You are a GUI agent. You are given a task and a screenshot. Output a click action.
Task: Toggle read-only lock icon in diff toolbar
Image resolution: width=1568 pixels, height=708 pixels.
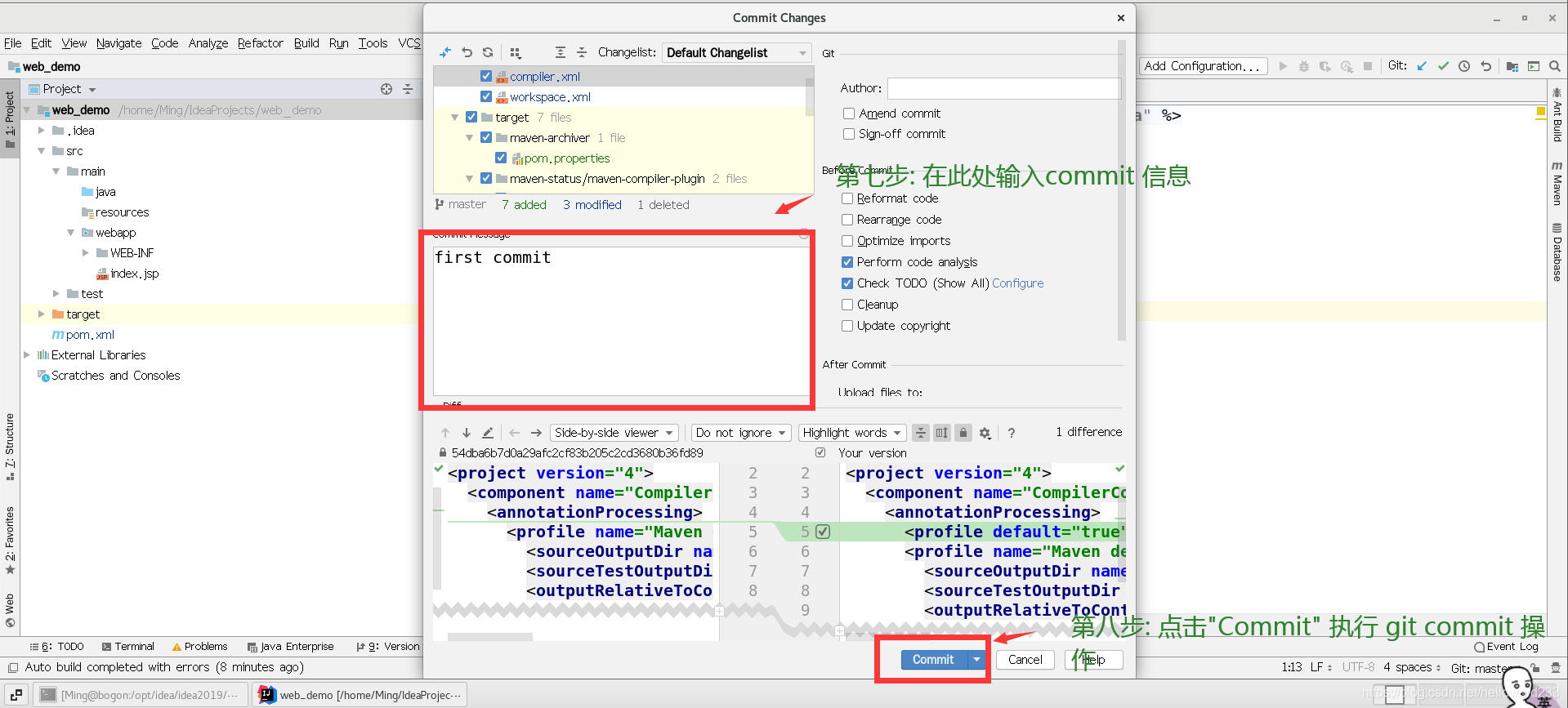click(963, 433)
